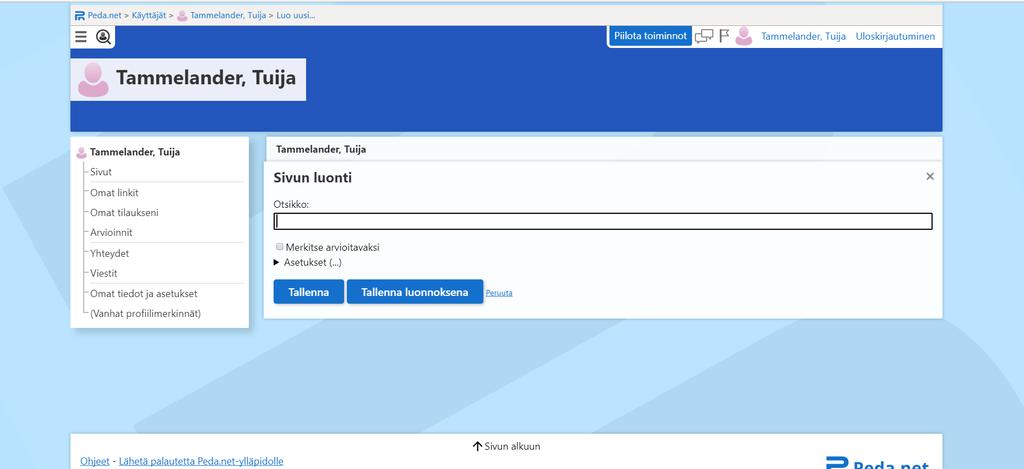This screenshot has height=469, width=1024.
Task: Open Omat linkit in the sidebar
Action: pos(114,193)
